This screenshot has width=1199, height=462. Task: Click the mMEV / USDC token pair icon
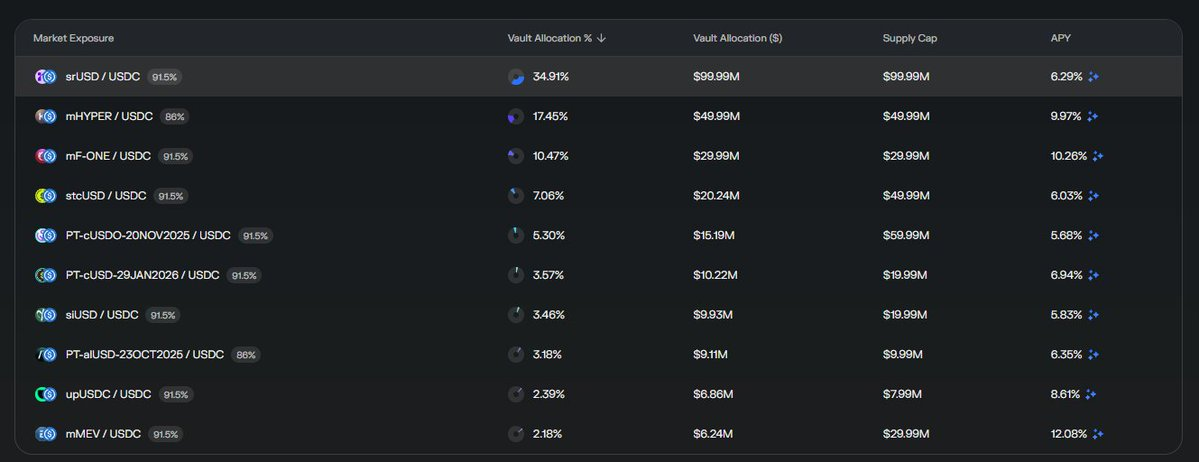(x=45, y=434)
